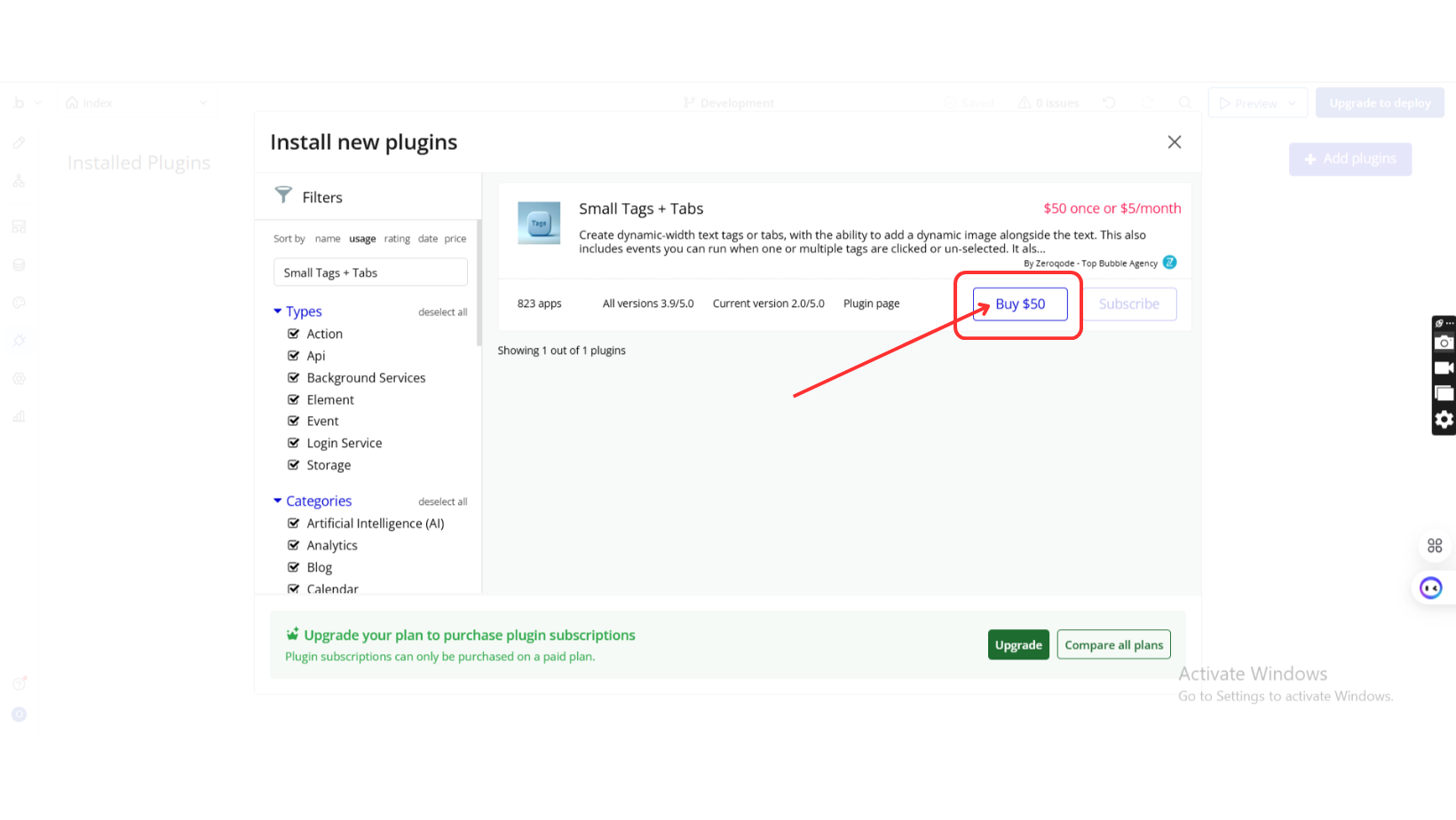1456x820 pixels.
Task: Click the video record camera icon
Action: click(x=1444, y=367)
